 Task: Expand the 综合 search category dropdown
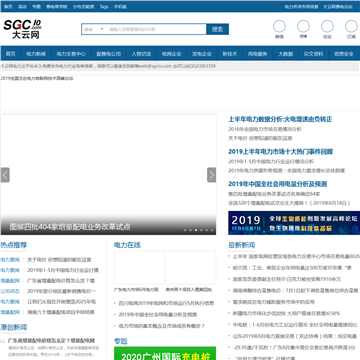tap(94, 29)
